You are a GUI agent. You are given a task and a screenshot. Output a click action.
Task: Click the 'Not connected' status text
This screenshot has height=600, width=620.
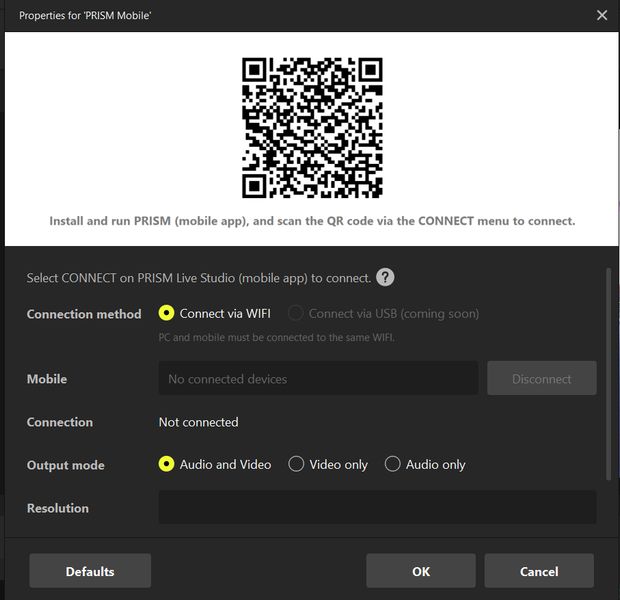pyautogui.click(x=198, y=422)
